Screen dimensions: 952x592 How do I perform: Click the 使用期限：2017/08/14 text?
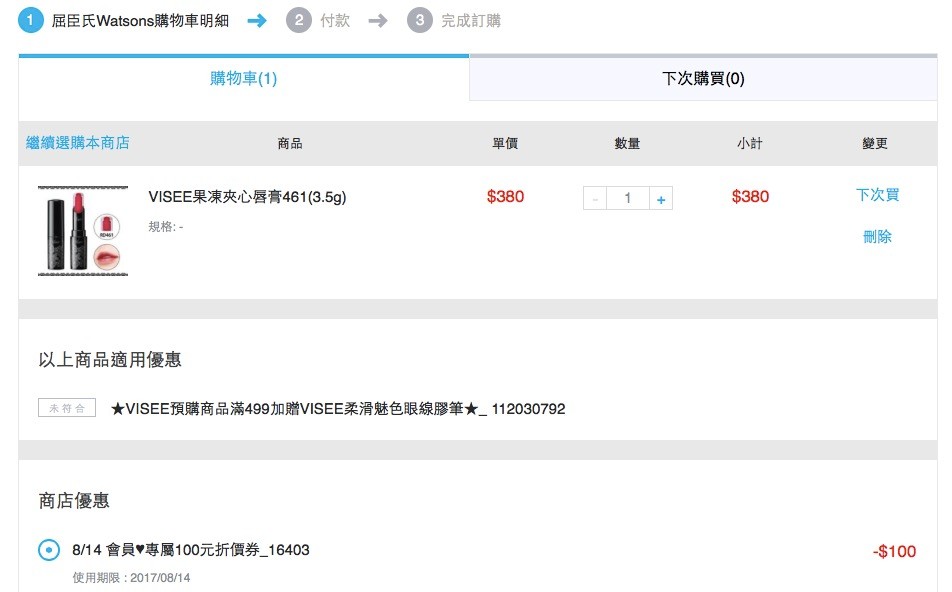tap(131, 577)
